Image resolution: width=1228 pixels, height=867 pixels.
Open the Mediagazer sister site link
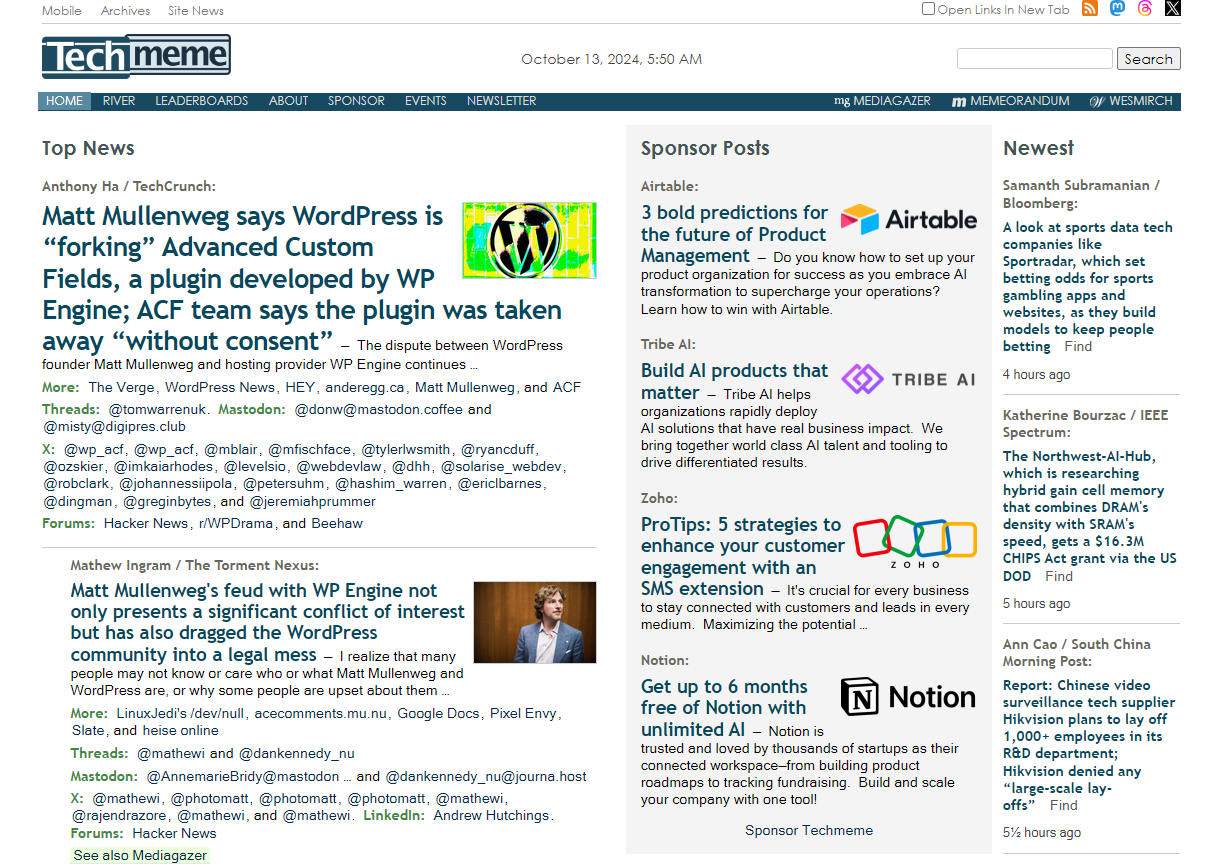pyautogui.click(x=882, y=101)
